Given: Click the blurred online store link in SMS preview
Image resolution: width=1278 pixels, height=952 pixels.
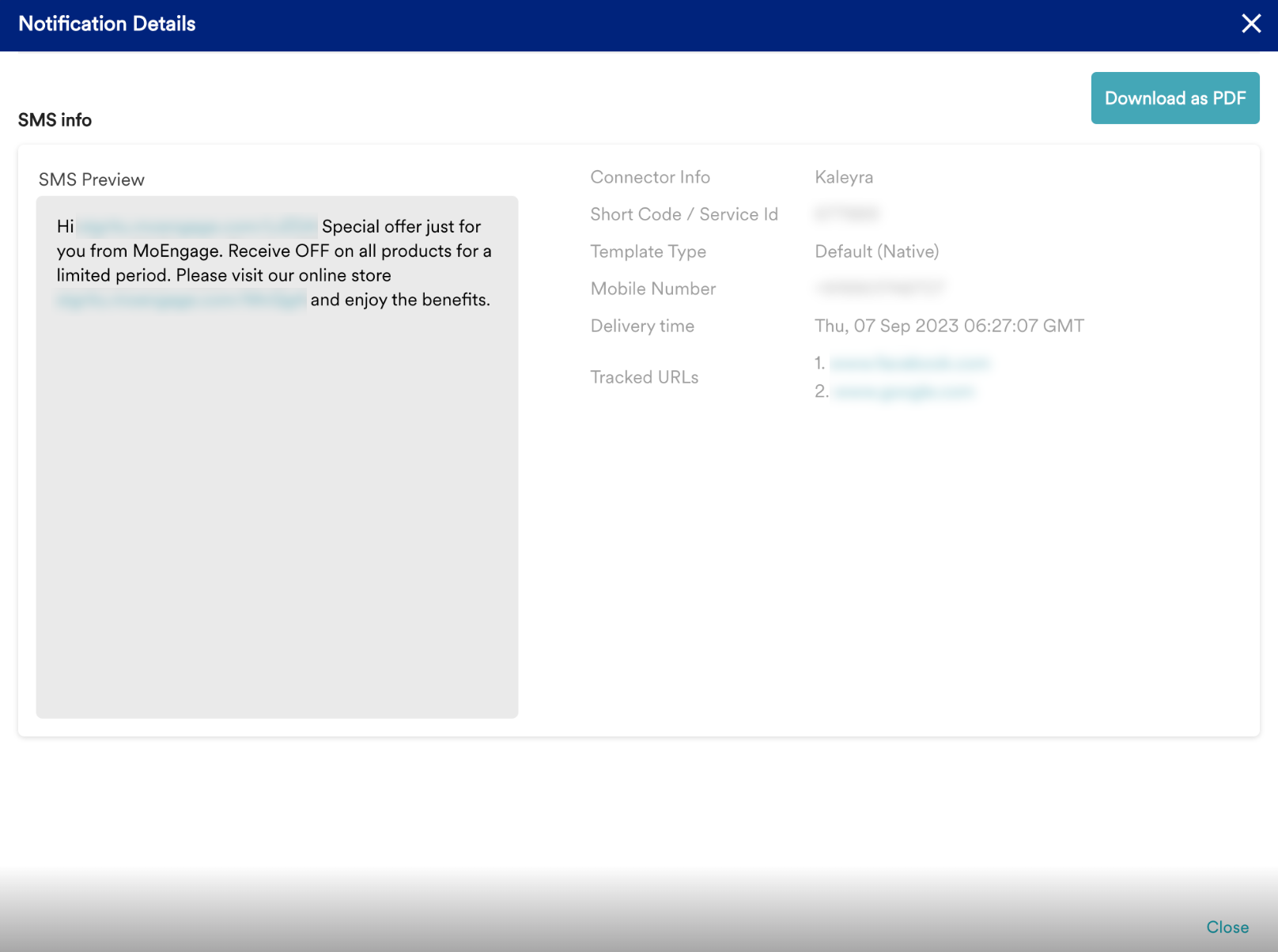Looking at the screenshot, I should coord(181,300).
